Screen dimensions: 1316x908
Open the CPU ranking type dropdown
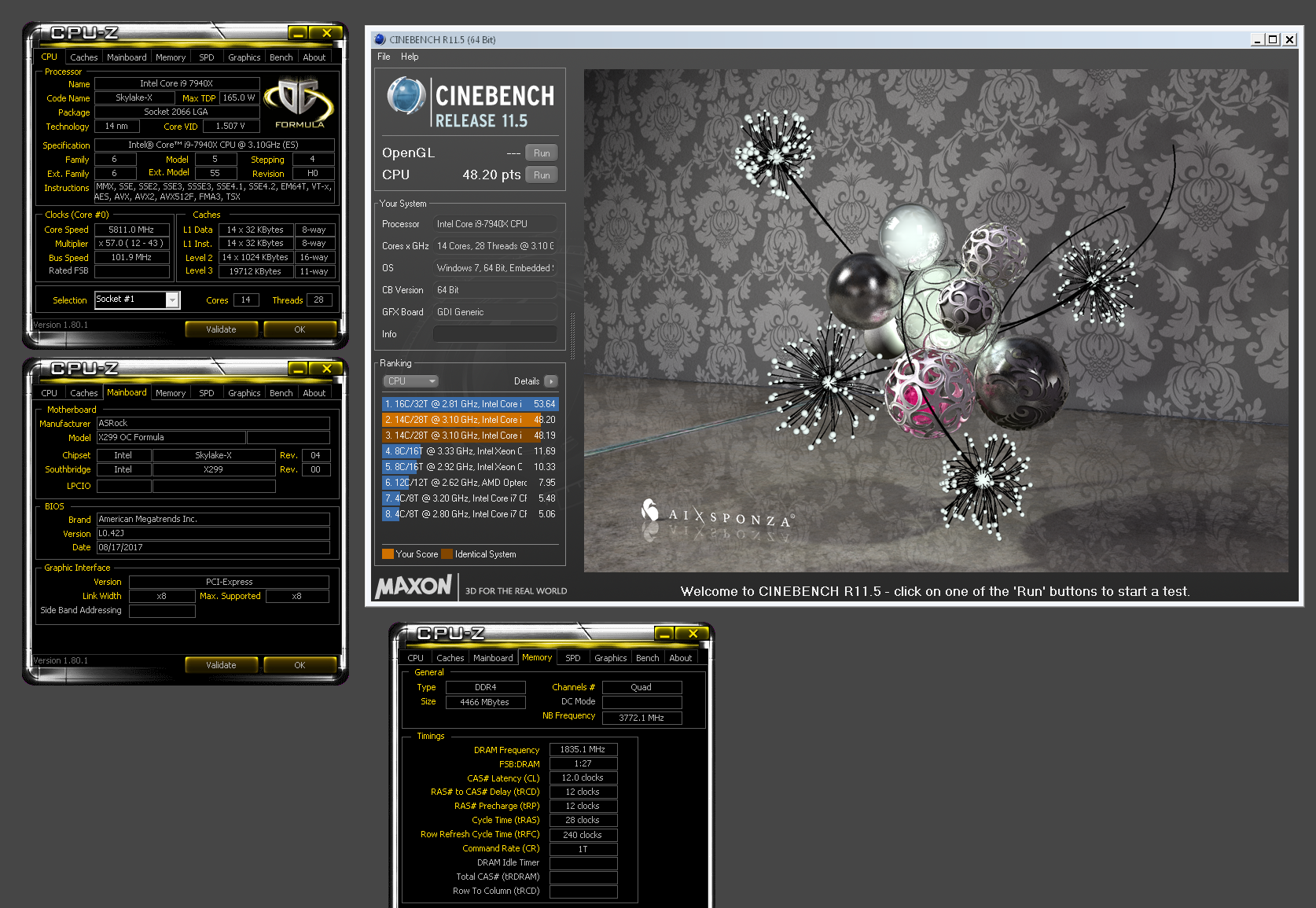coord(410,381)
